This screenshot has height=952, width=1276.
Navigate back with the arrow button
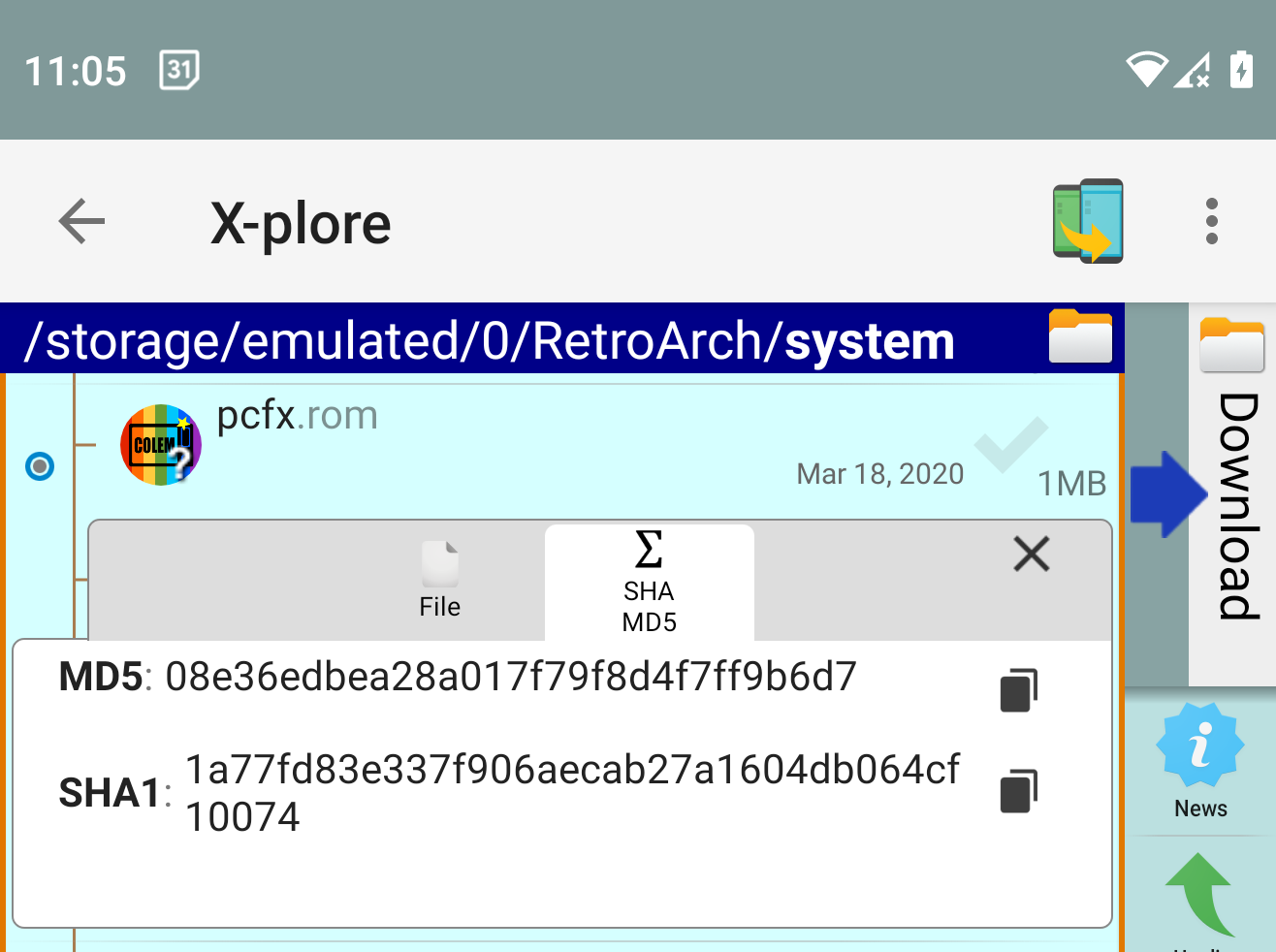pos(81,221)
